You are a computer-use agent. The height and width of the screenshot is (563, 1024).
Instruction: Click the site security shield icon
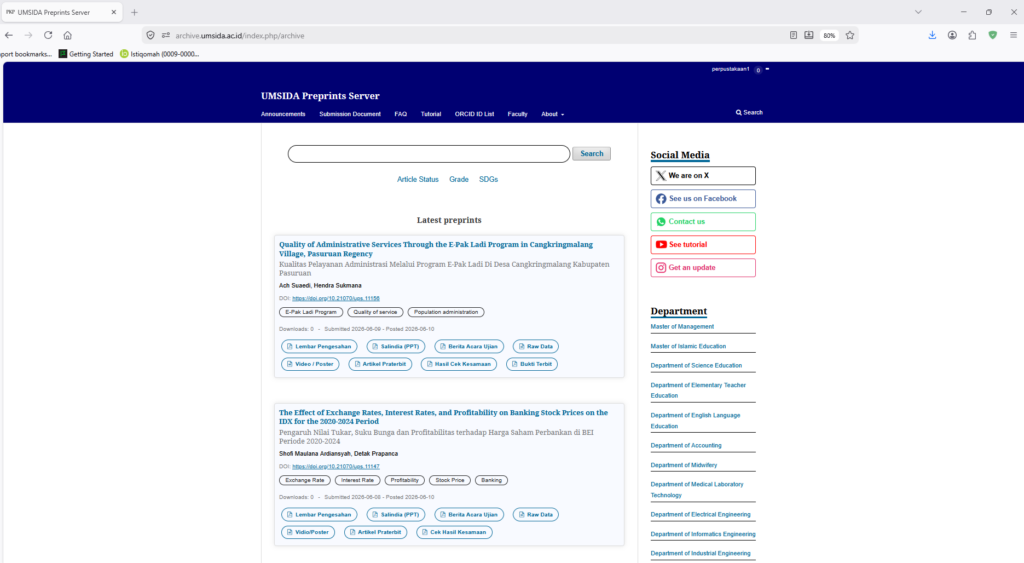(150, 35)
